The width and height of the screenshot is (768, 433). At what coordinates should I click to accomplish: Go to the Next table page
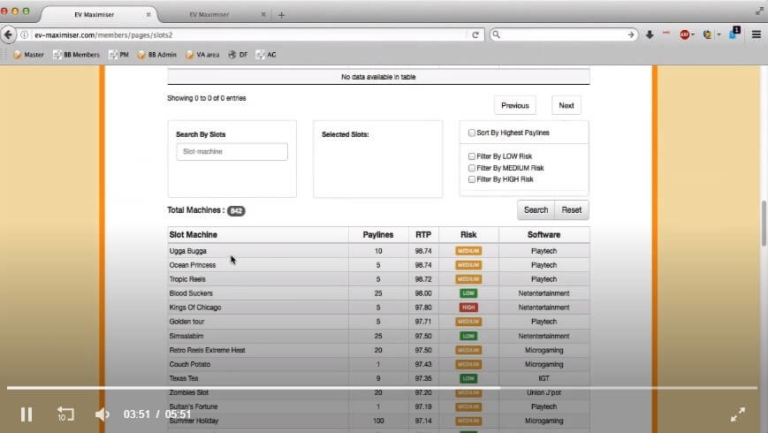coord(566,105)
